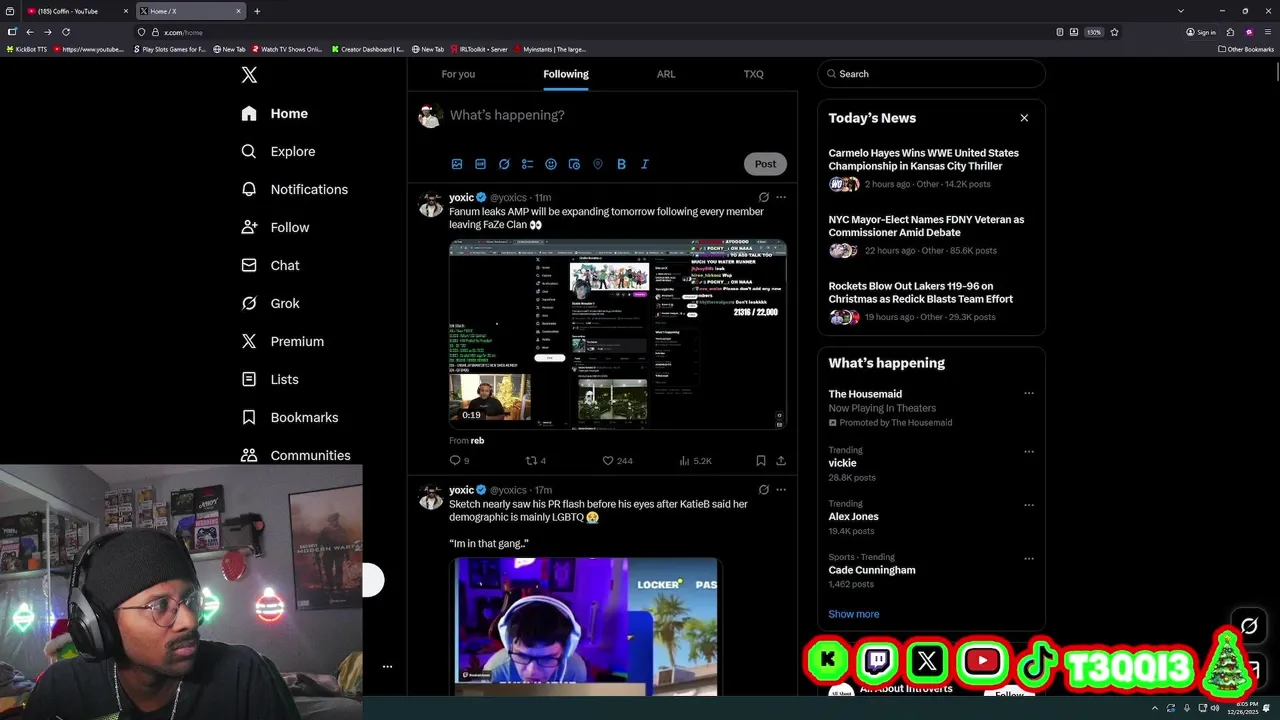Switch to the ARL tab
The width and height of the screenshot is (1280, 720).
[666, 74]
